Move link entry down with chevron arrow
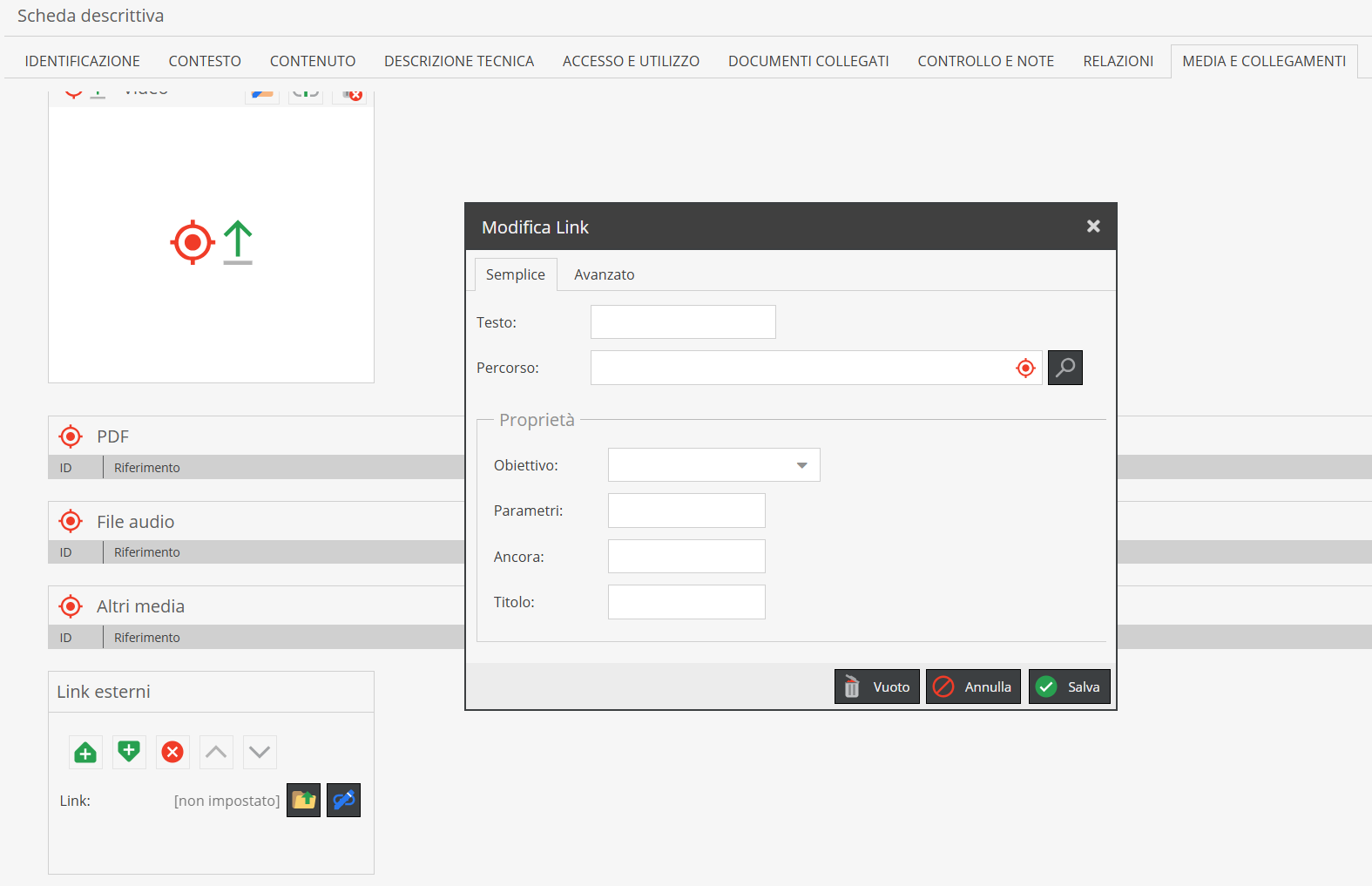This screenshot has height=886, width=1372. [260, 753]
